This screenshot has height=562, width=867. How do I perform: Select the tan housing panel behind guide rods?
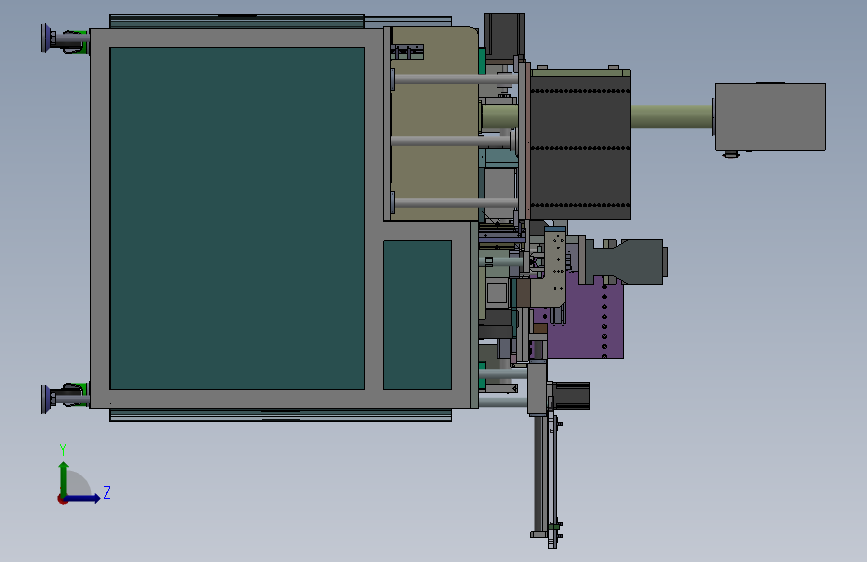click(434, 124)
